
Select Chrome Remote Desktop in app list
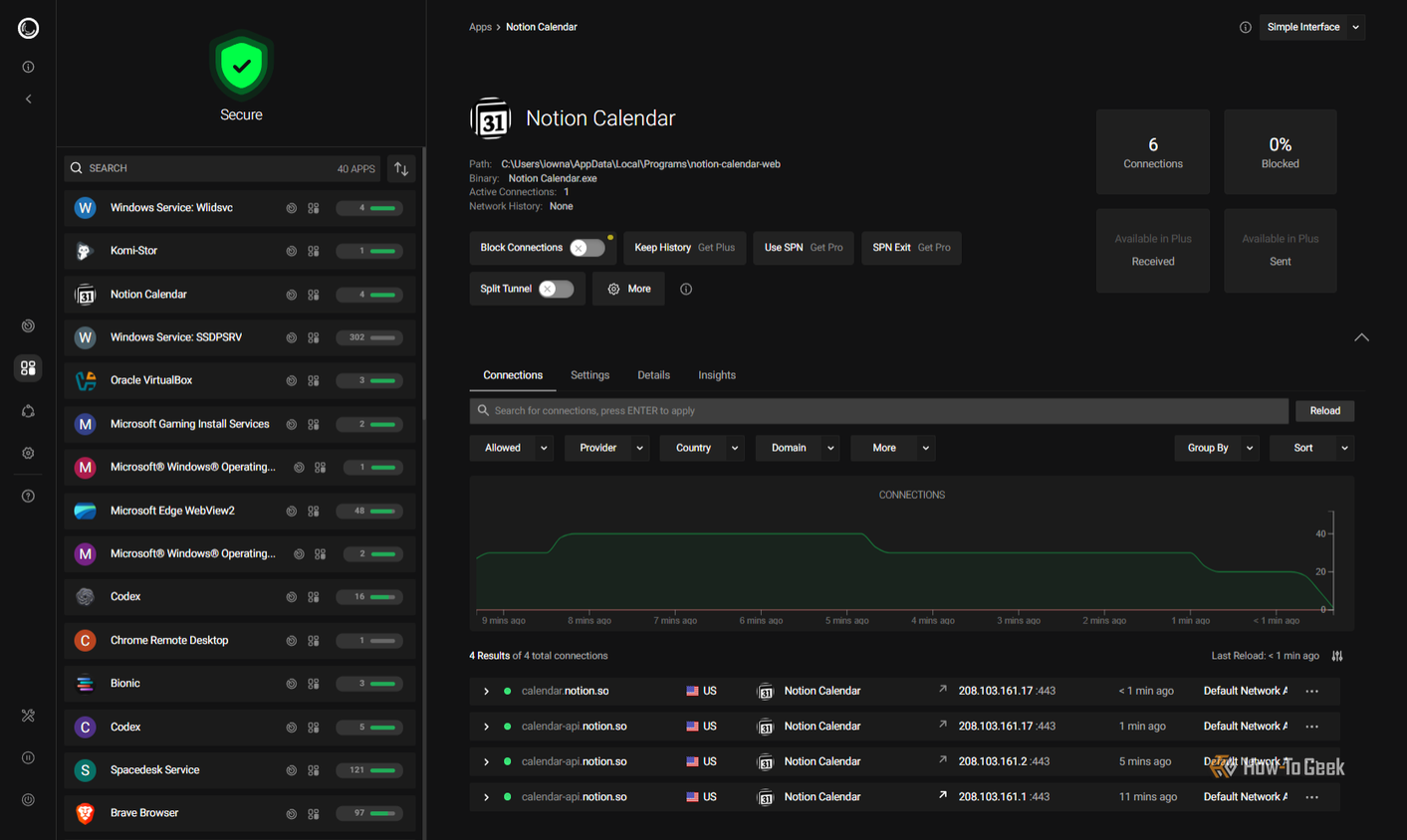[x=240, y=641]
